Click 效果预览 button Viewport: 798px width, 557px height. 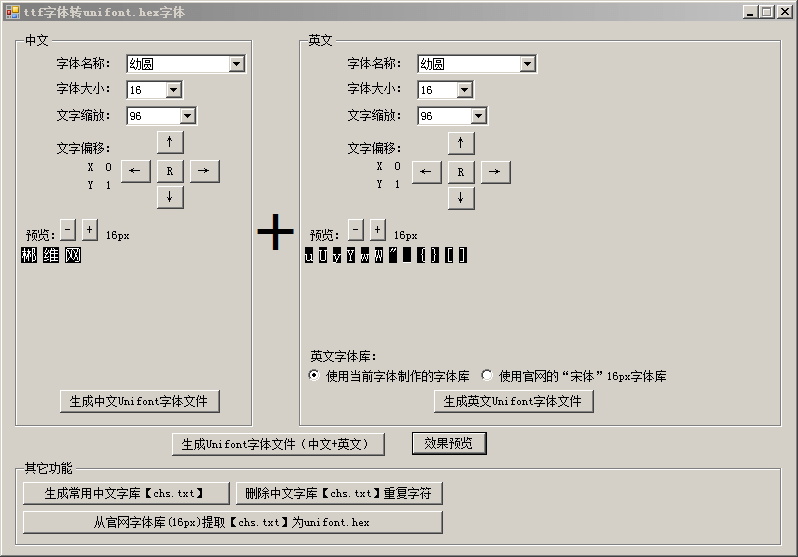(x=449, y=443)
